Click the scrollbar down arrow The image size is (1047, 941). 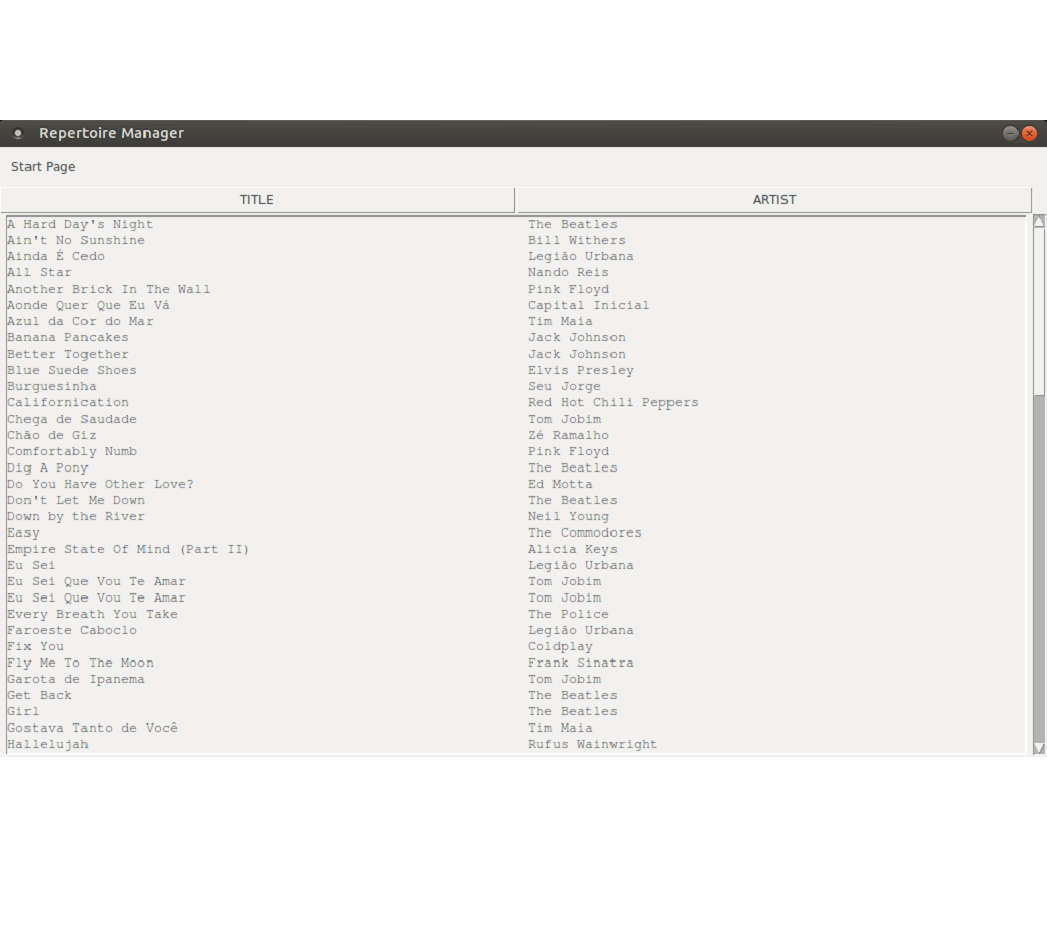coord(1039,748)
